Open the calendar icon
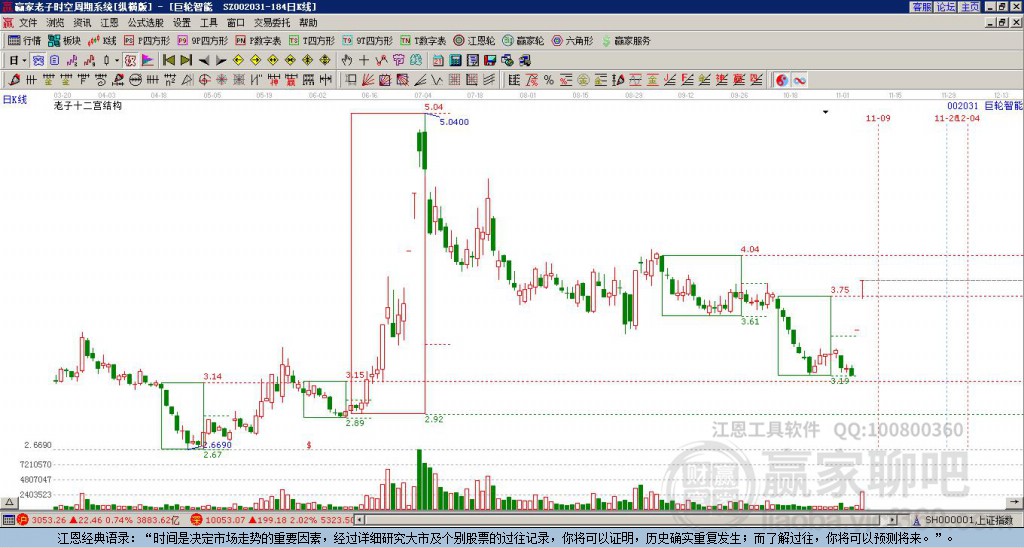Viewport: 1024px width, 548px height. [x=438, y=60]
